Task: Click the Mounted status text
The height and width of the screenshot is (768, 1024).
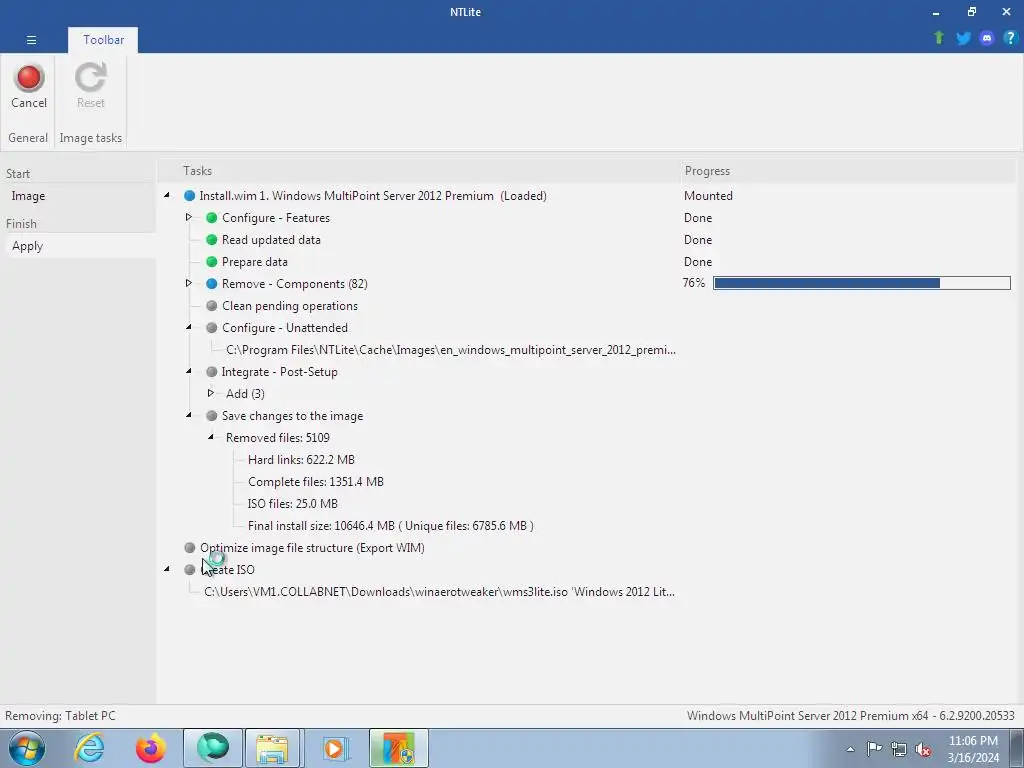Action: pyautogui.click(x=708, y=196)
